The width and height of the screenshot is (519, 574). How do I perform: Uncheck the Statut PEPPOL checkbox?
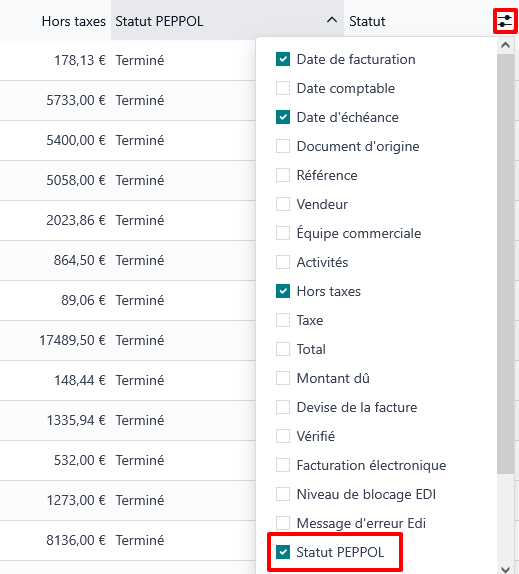[283, 552]
